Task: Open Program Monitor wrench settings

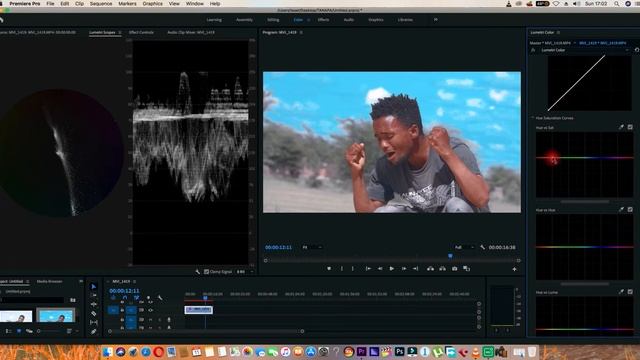Action: click(x=482, y=247)
